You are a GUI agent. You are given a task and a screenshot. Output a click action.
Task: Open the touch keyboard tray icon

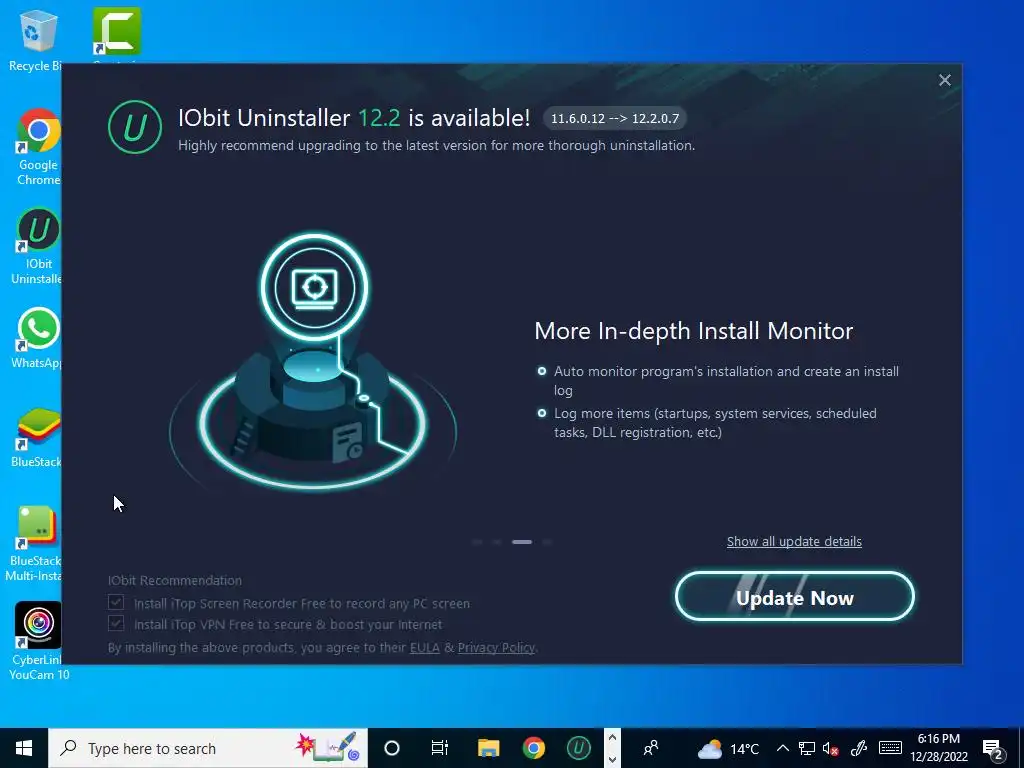point(890,748)
